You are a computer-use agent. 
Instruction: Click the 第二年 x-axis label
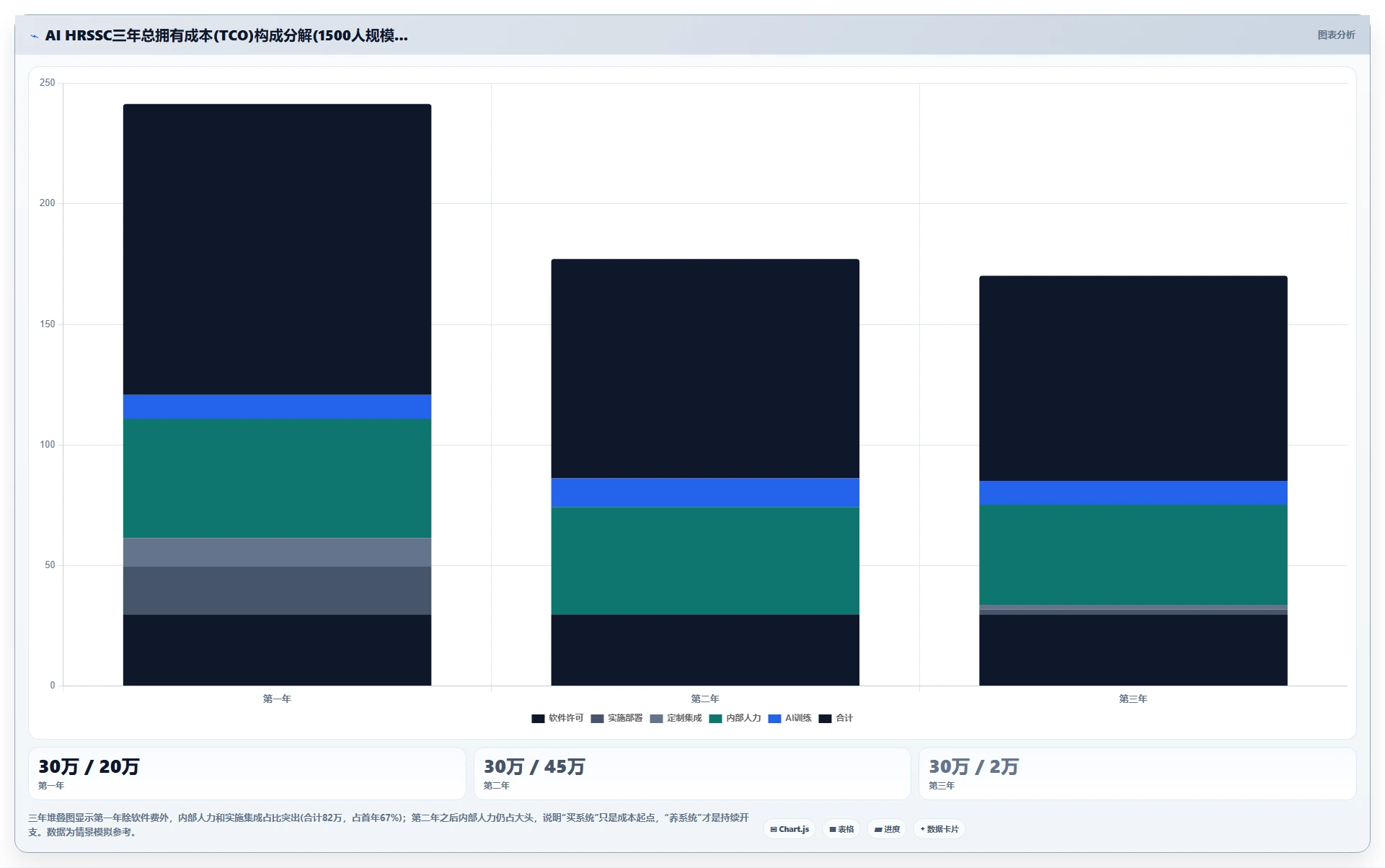[705, 699]
